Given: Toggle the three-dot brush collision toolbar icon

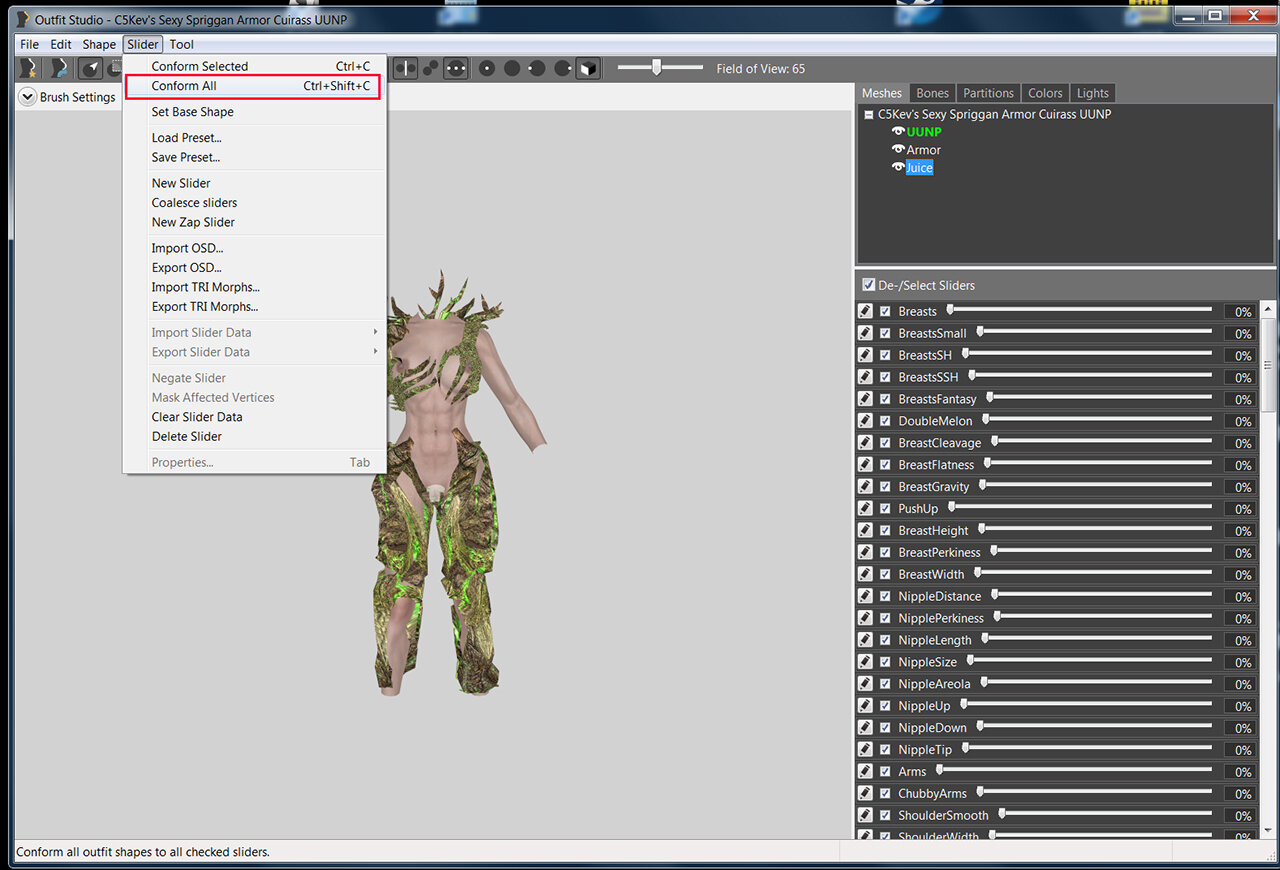Looking at the screenshot, I should click(x=456, y=68).
